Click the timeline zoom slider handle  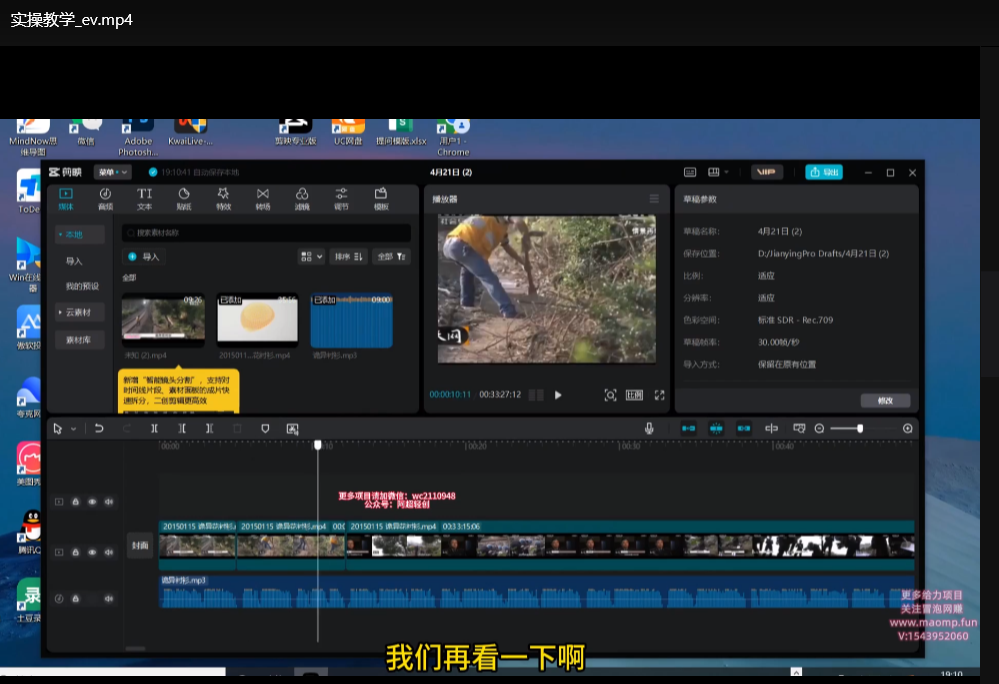860,429
